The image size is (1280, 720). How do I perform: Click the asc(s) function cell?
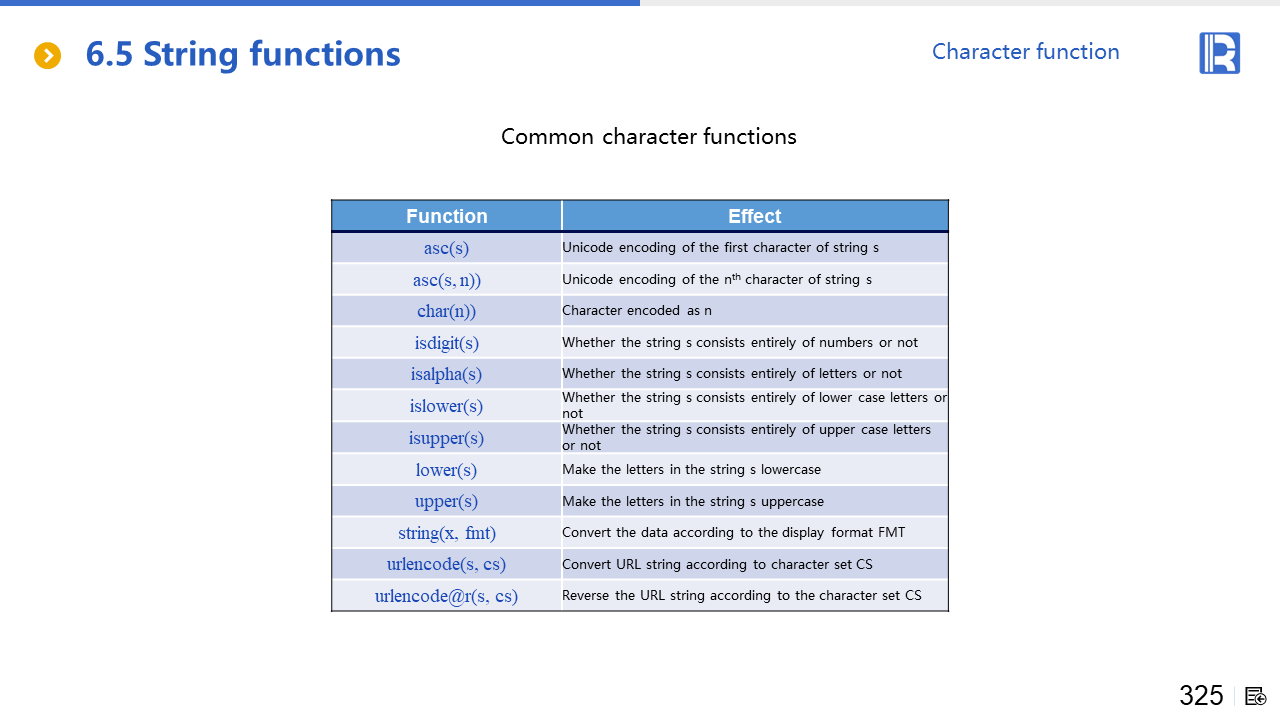tap(446, 248)
